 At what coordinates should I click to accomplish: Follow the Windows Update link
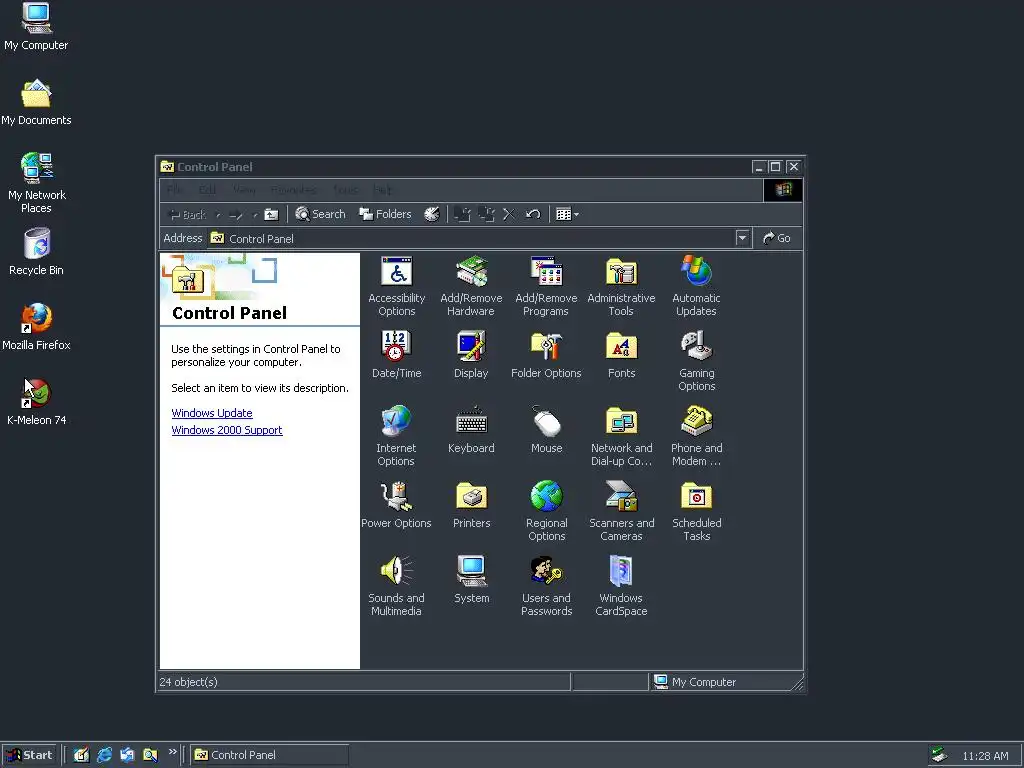pyautogui.click(x=212, y=413)
